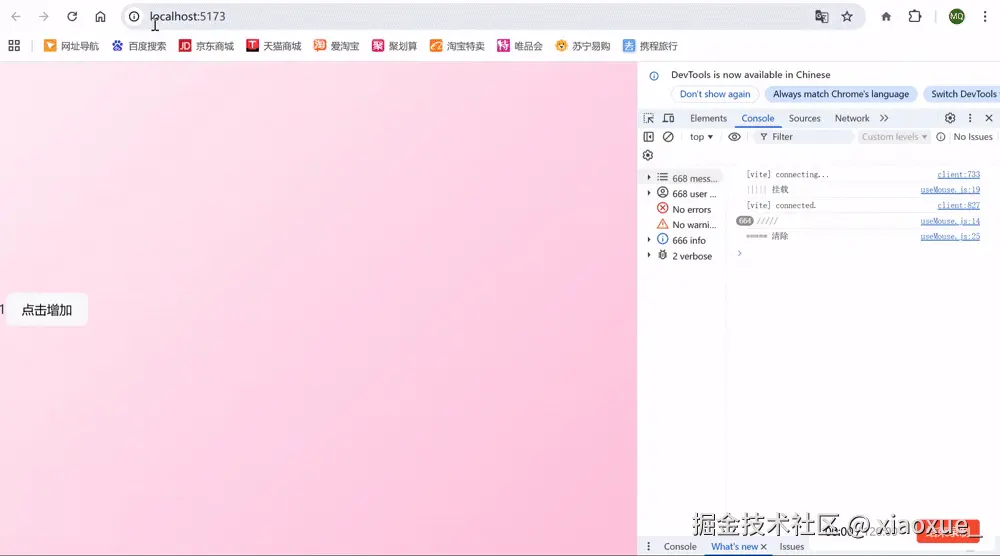Bookmark this page with the star icon
The width and height of the screenshot is (1000, 556).
[x=847, y=16]
